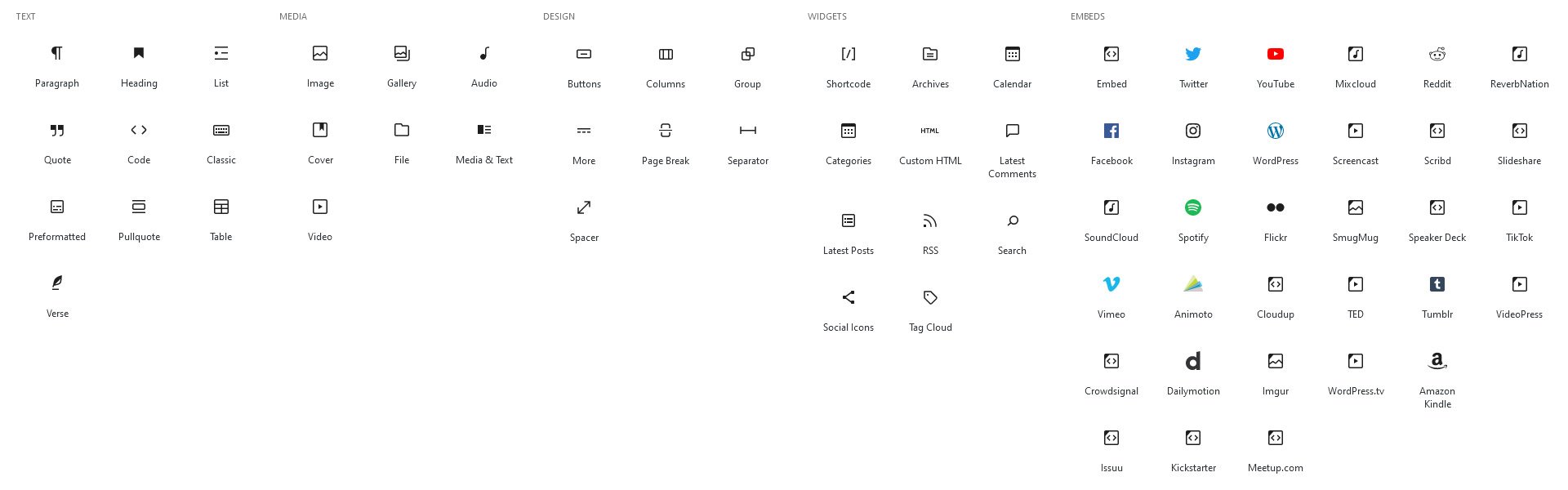
Task: Pick the Preformatted block
Action: tap(57, 220)
